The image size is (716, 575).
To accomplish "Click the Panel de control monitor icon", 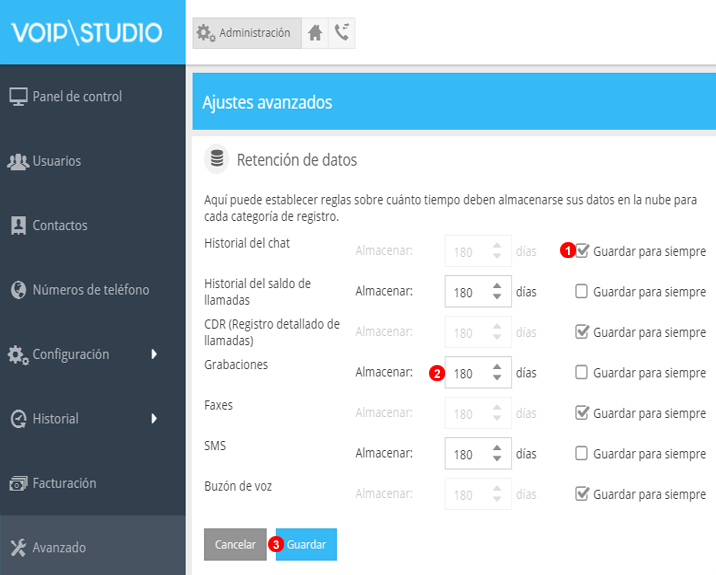I will tap(18, 97).
